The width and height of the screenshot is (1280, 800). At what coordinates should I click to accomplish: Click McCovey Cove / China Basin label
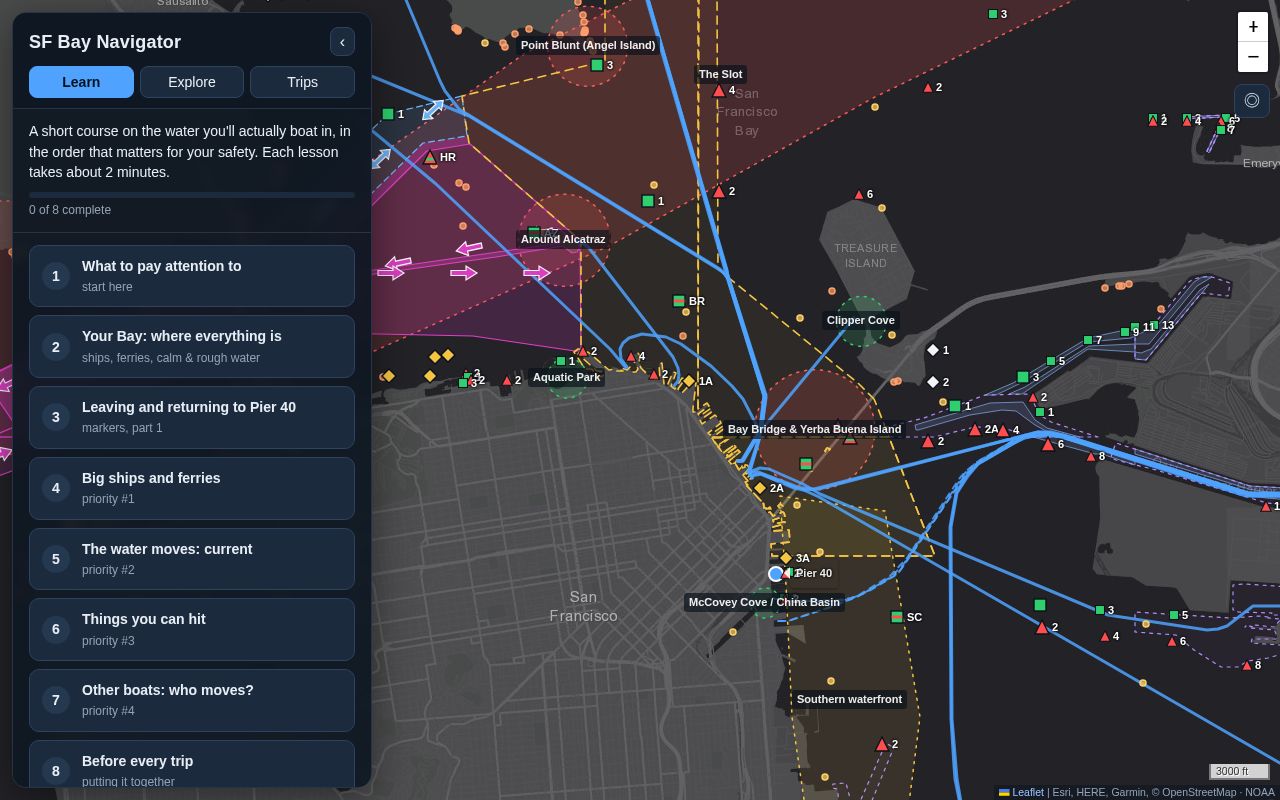coord(764,602)
